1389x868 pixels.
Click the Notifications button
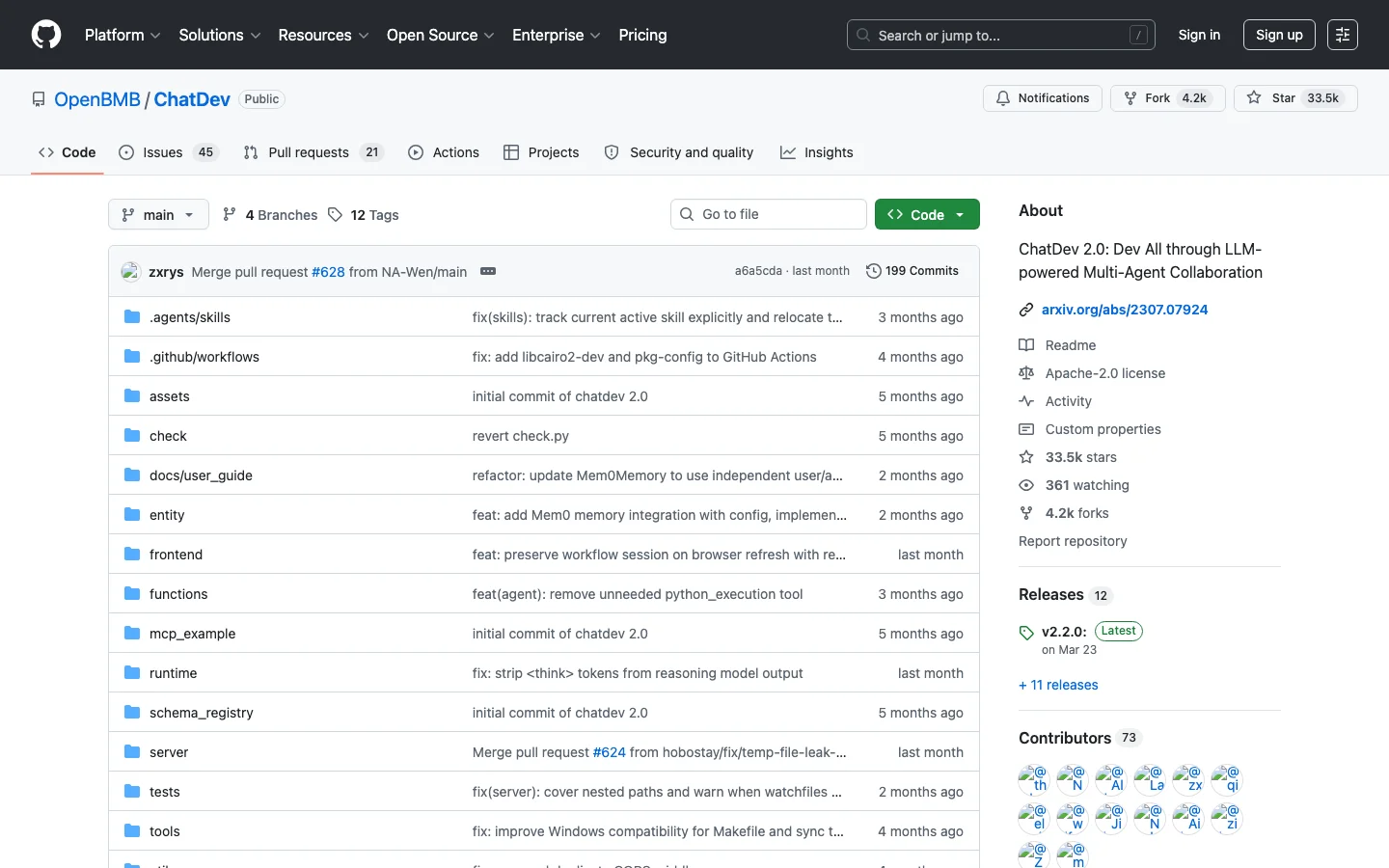[x=1043, y=98]
